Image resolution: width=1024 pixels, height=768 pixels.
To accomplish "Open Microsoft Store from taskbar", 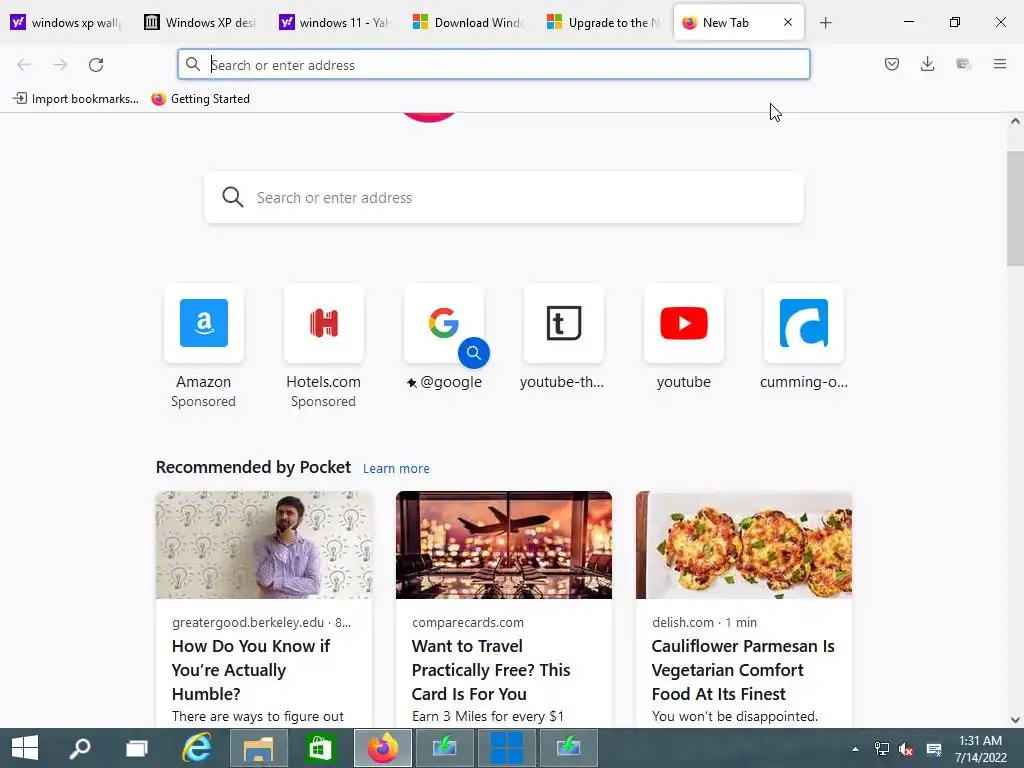I will (x=320, y=748).
